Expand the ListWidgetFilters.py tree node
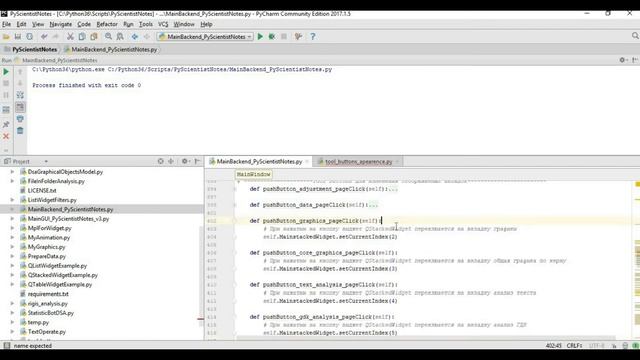 tap(12, 200)
